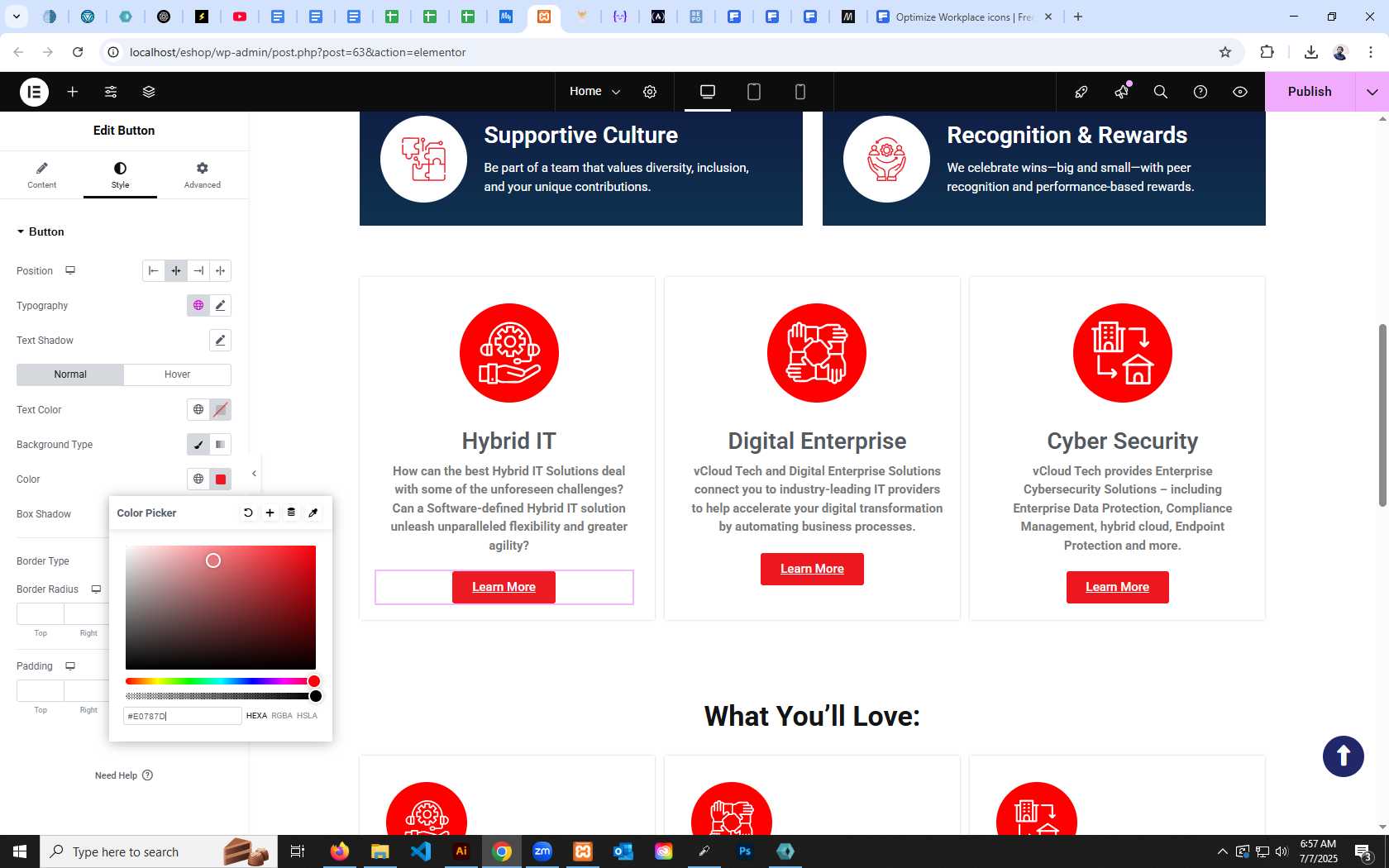Screen dimensions: 1389x868
Task: Open Typography global fonts globe
Action: 198,305
